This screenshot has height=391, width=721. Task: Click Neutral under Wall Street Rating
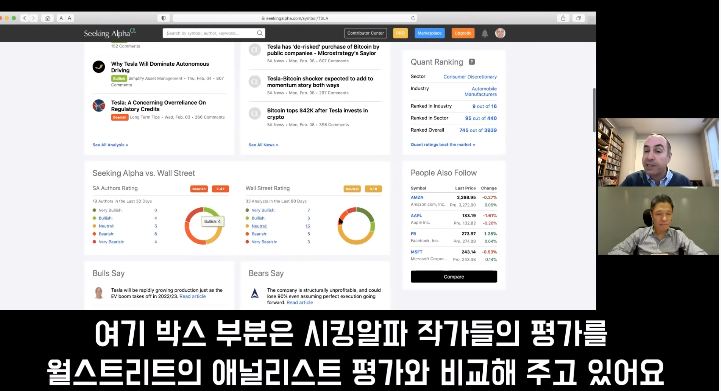tap(259, 226)
